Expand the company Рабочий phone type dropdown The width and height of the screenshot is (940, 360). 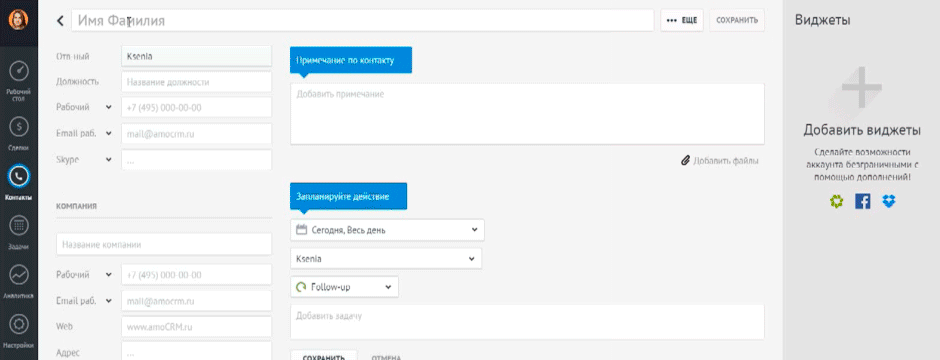(109, 274)
